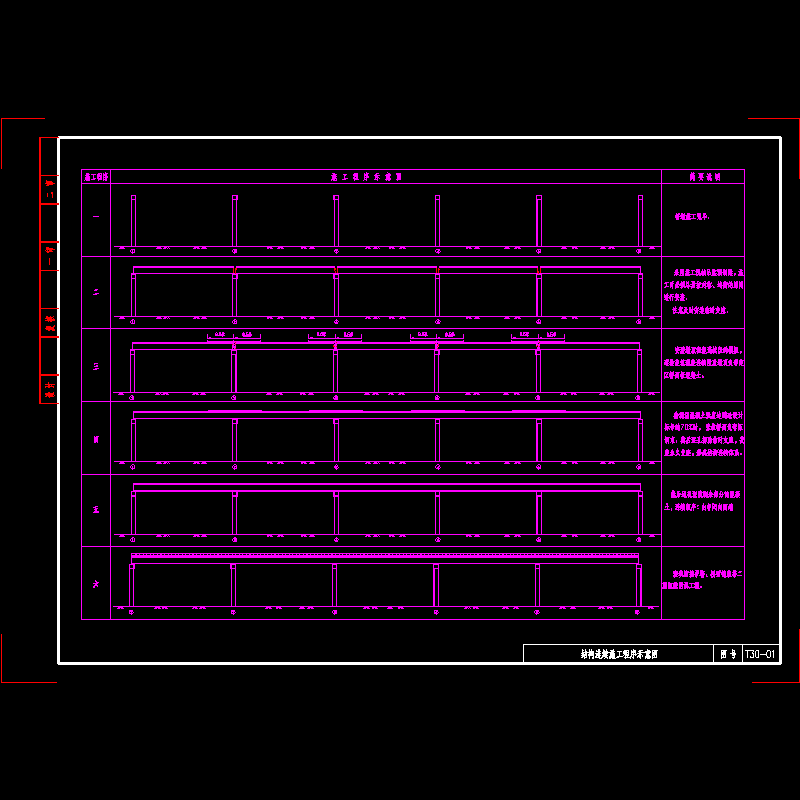
Task: Click step 五 row label
Action: click(96, 510)
